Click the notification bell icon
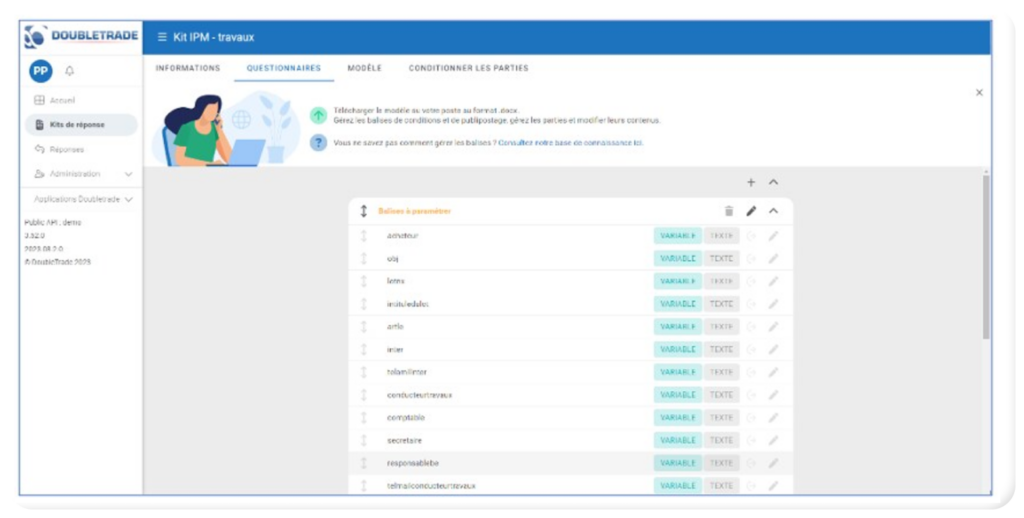The width and height of the screenshot is (1024, 518). 70,71
